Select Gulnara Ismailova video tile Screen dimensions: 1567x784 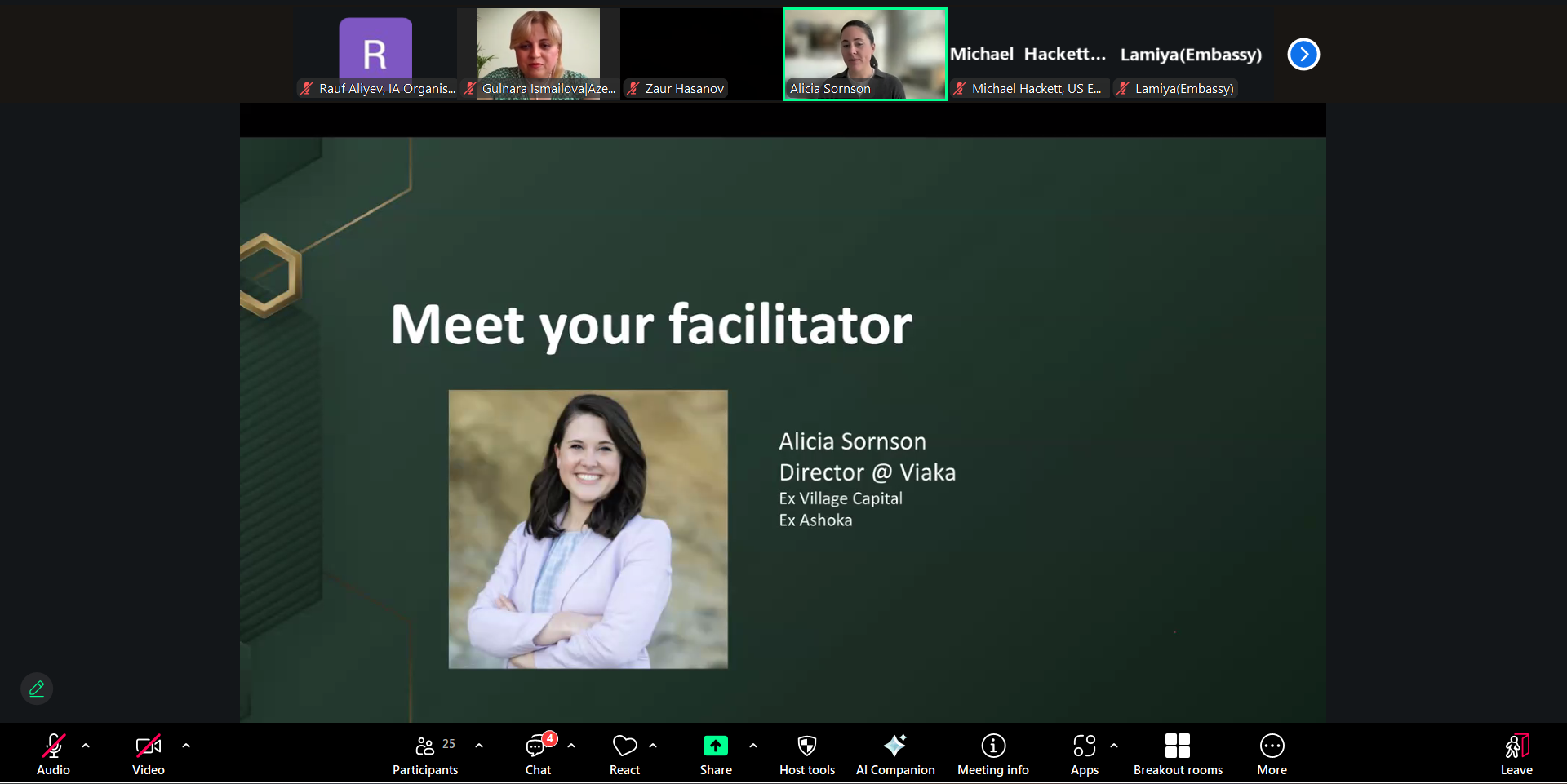539,55
